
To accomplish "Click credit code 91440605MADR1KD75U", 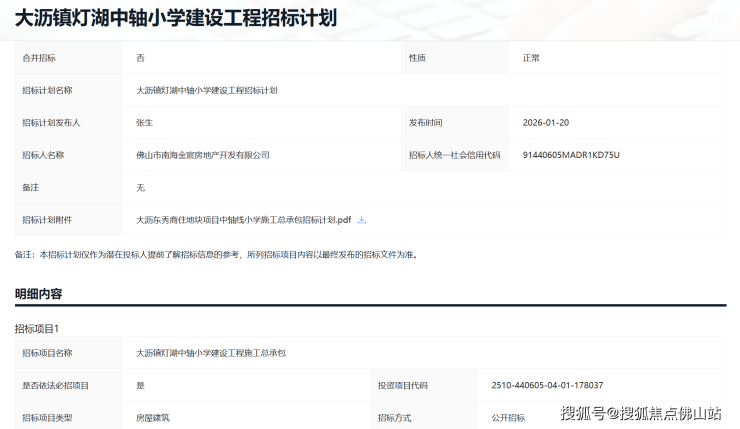I will [x=571, y=155].
